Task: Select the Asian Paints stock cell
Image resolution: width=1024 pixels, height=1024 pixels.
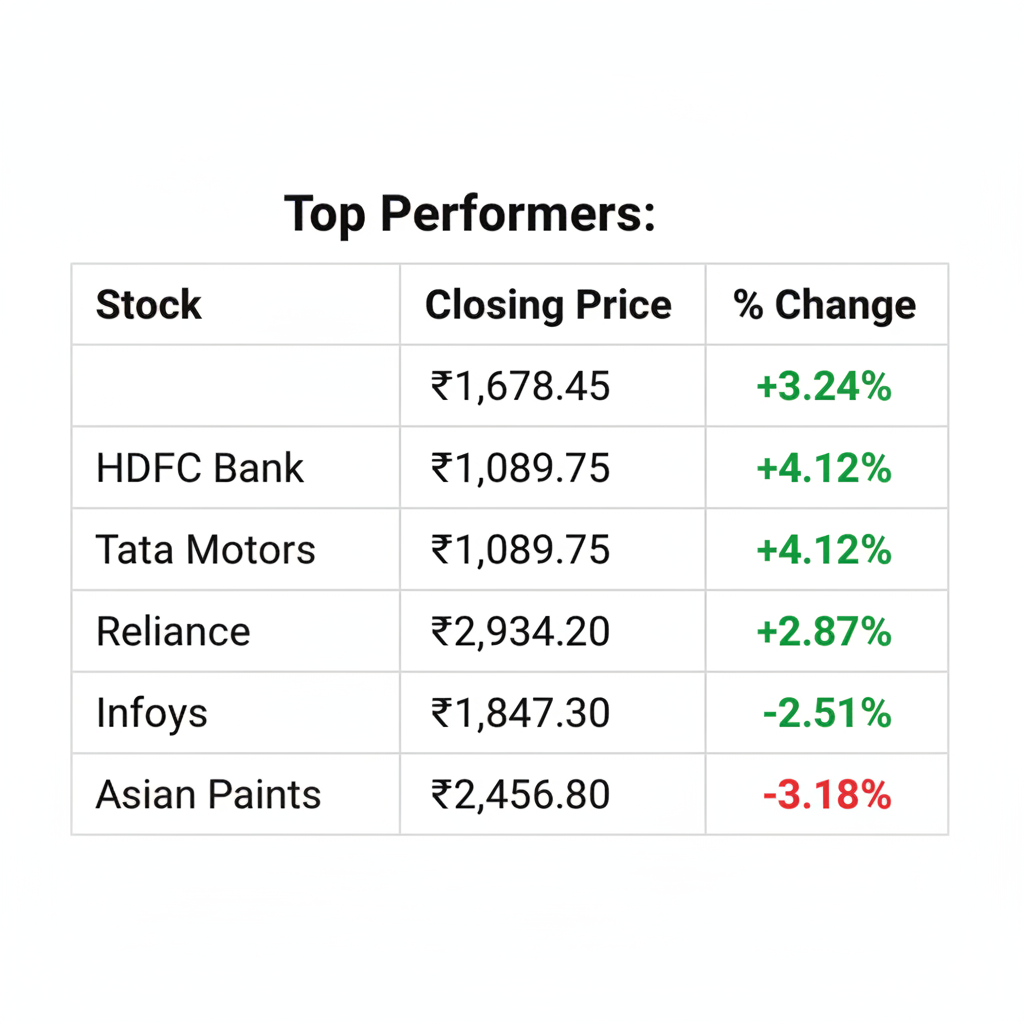Action: pyautogui.click(x=208, y=795)
